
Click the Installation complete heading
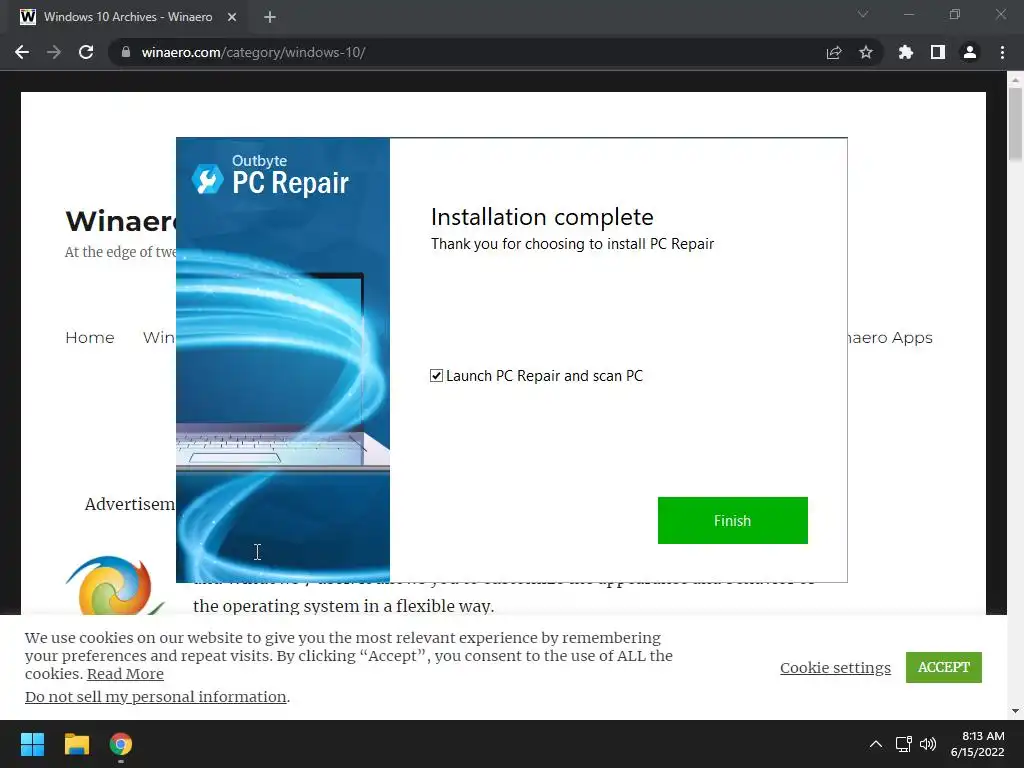point(542,217)
